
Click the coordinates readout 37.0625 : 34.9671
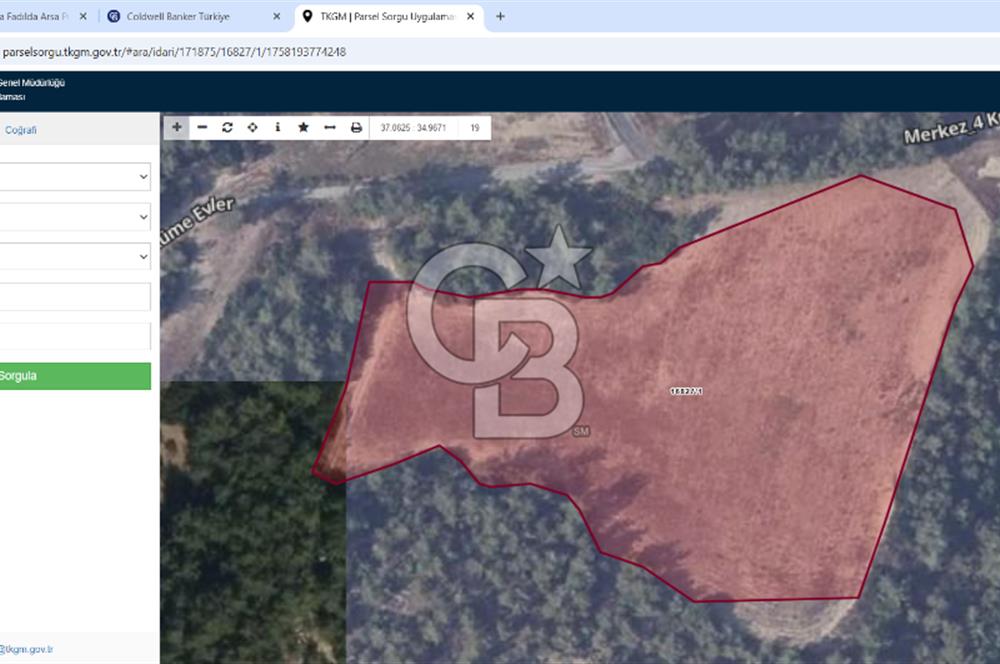pos(413,128)
